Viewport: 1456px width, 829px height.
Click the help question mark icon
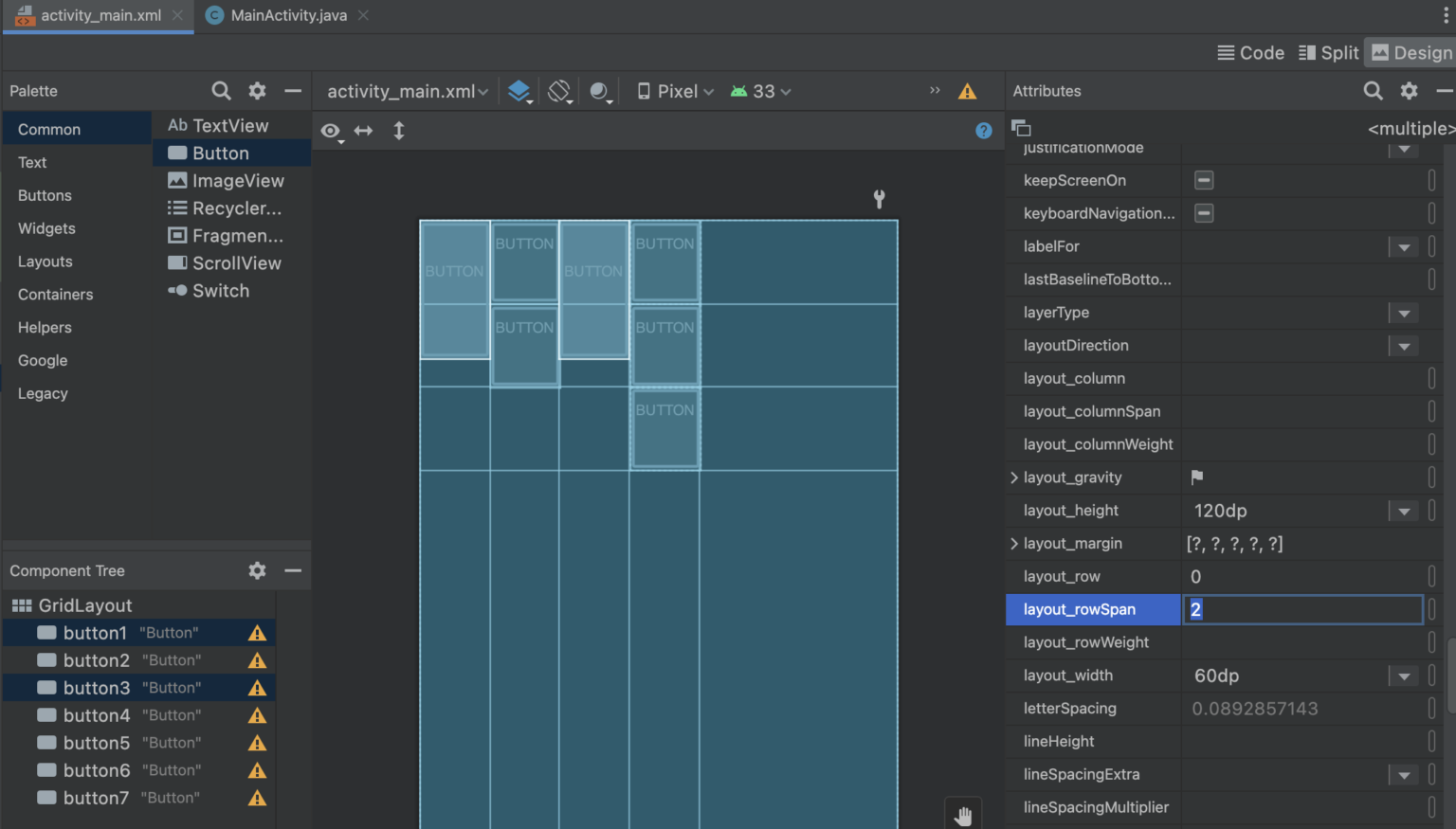(983, 131)
